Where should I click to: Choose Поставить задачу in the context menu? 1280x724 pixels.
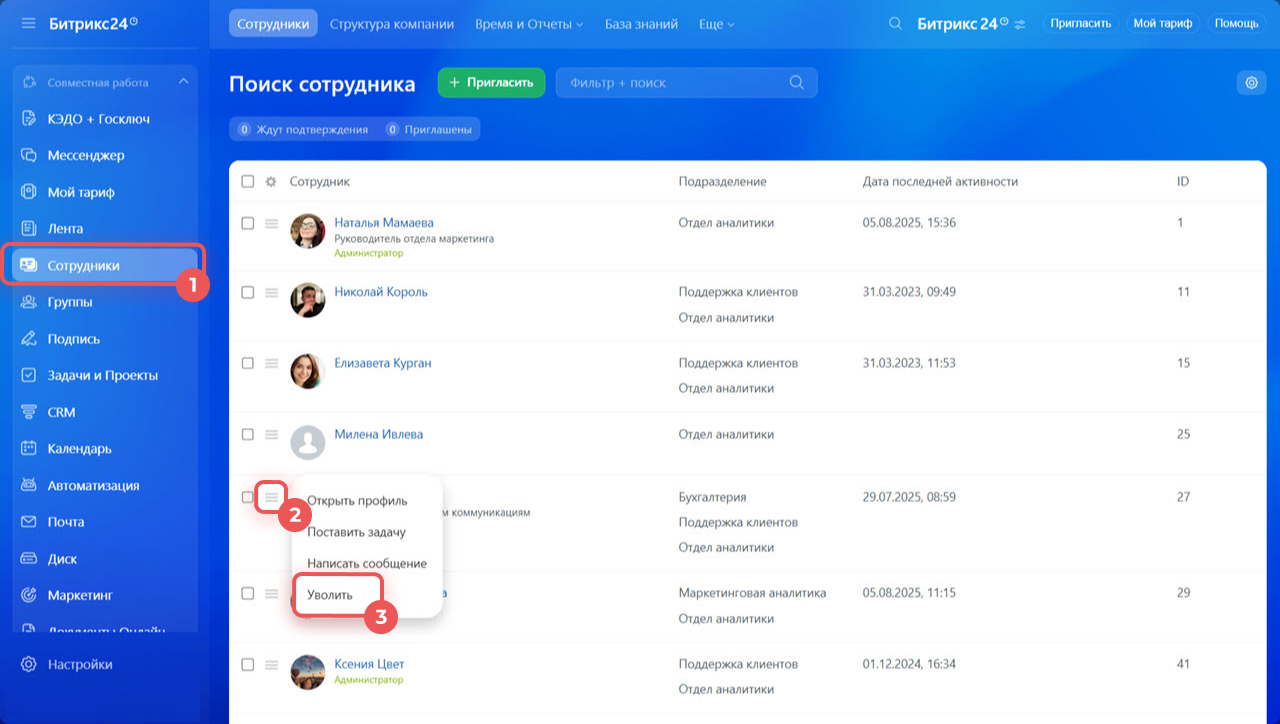coord(356,532)
